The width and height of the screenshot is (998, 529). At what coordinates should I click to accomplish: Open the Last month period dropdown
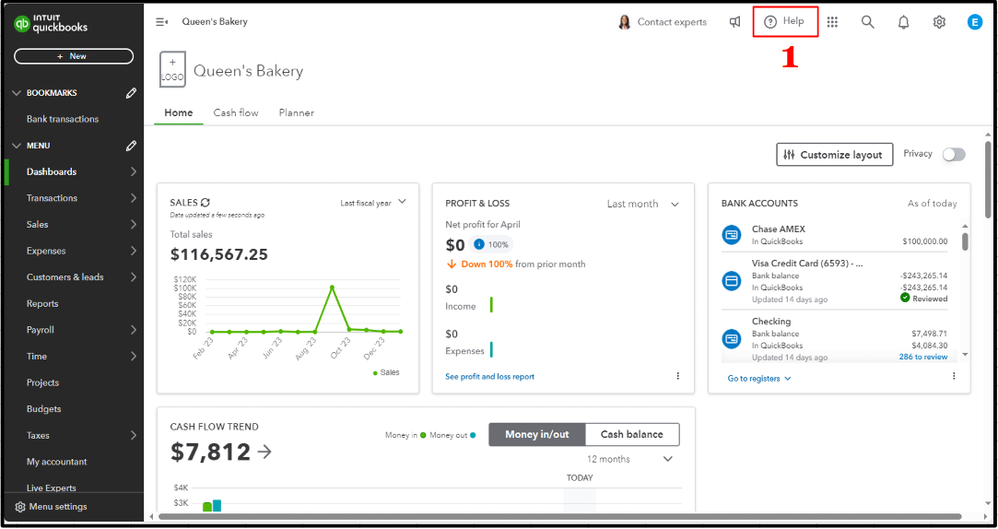click(643, 204)
